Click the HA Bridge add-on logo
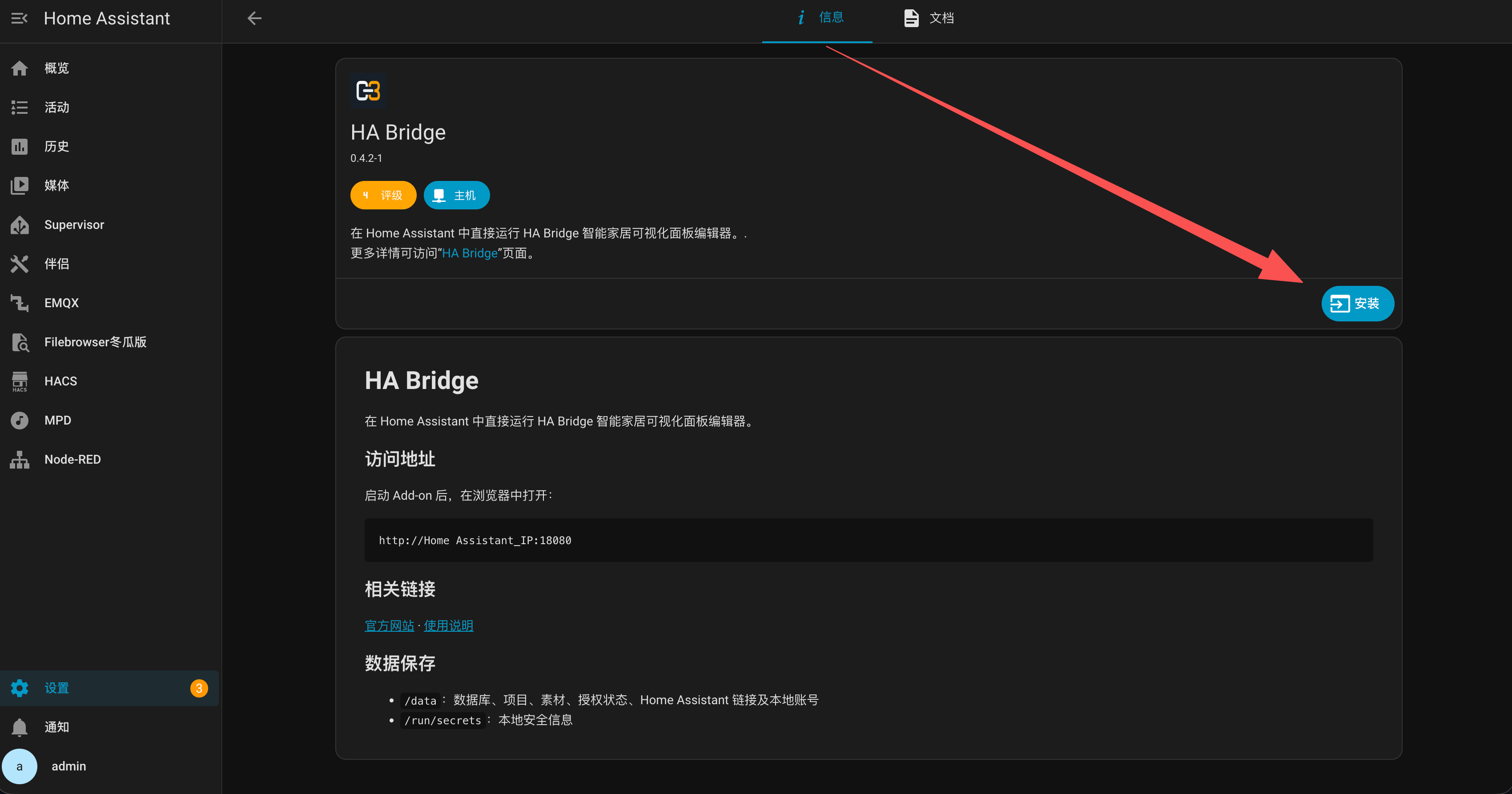This screenshot has height=794, width=1512. pos(368,91)
